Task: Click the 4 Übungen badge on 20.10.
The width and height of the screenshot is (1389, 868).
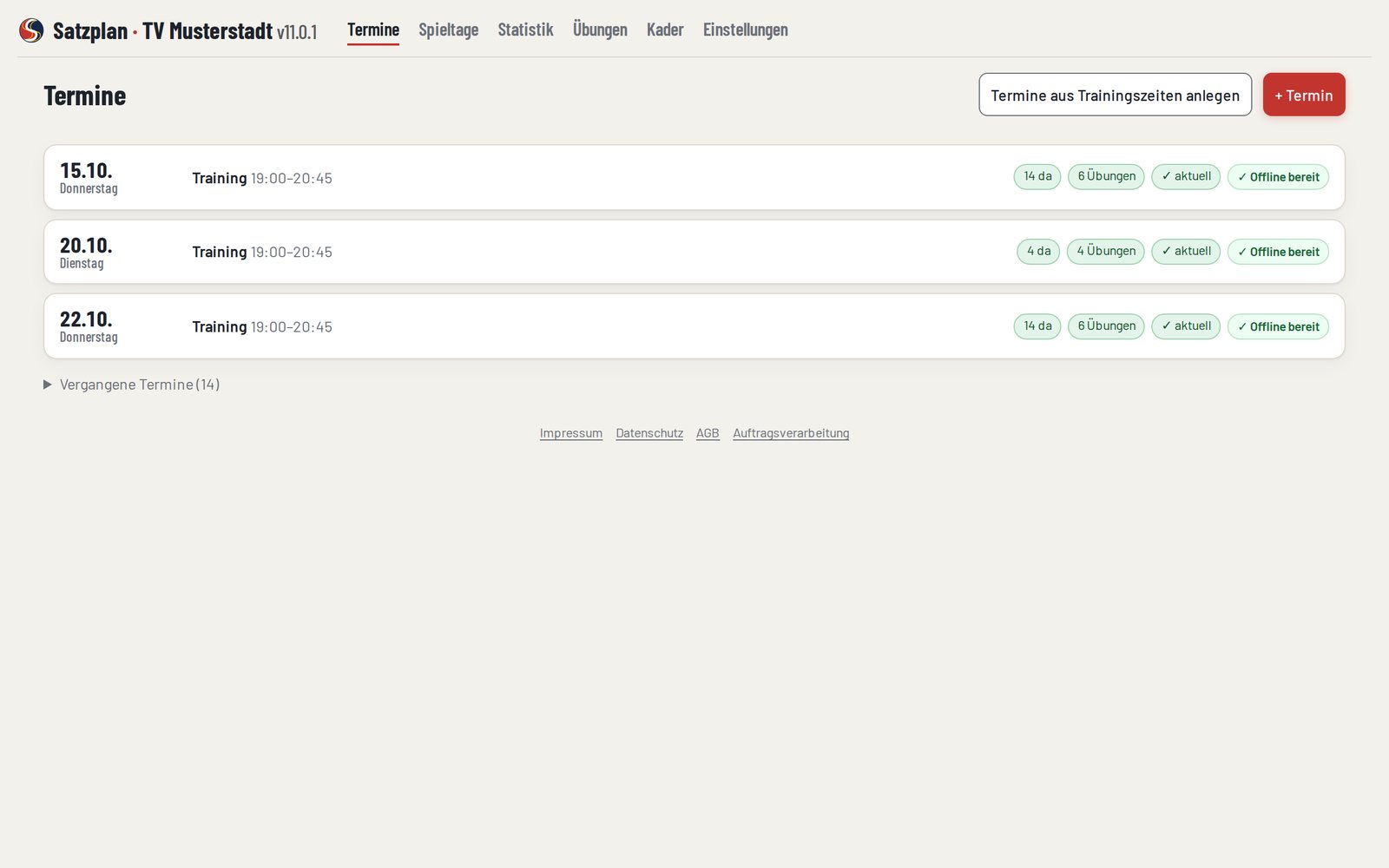Action: (x=1106, y=252)
